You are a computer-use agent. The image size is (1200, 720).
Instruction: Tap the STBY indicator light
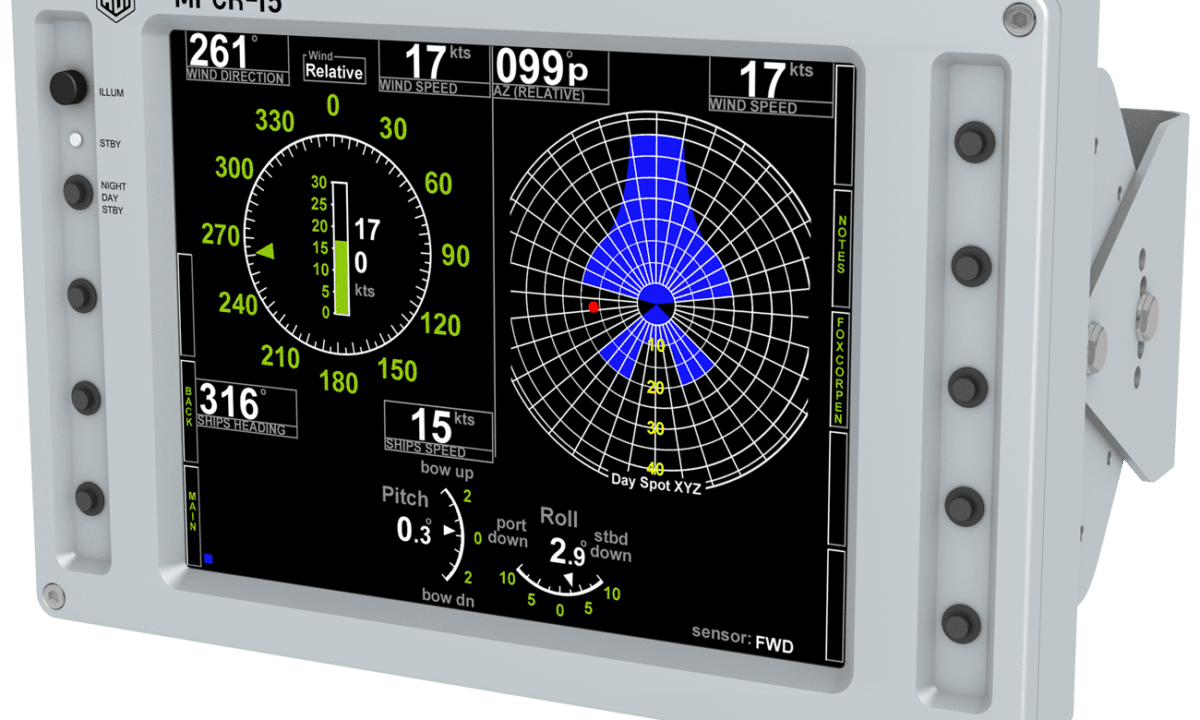pos(74,141)
